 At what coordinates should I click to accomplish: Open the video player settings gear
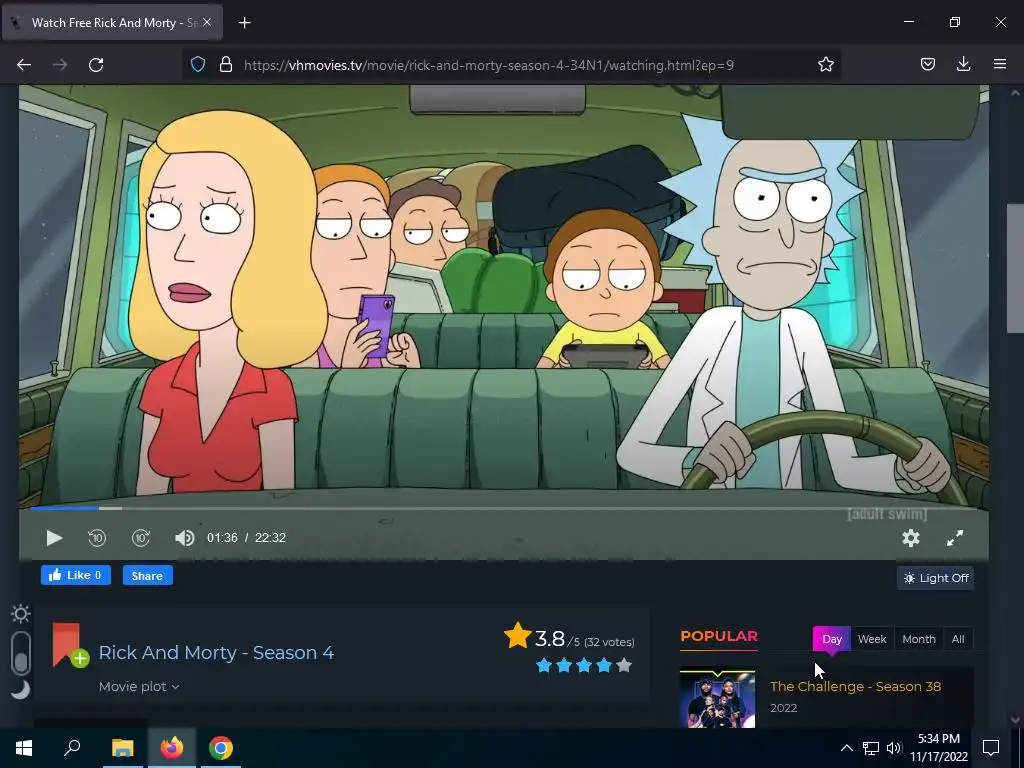pyautogui.click(x=910, y=537)
